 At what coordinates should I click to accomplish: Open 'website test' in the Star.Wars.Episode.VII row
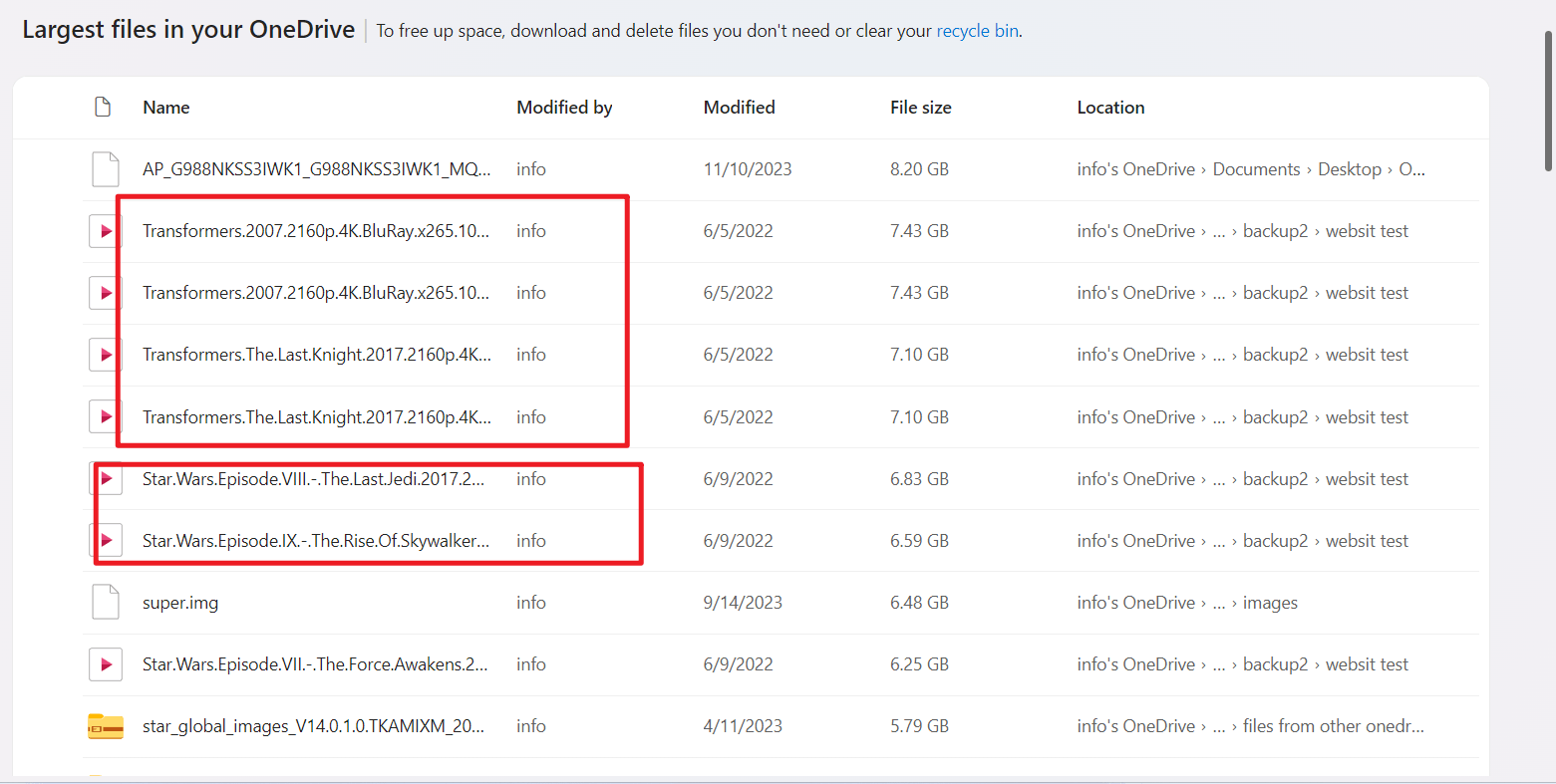[x=1367, y=664]
